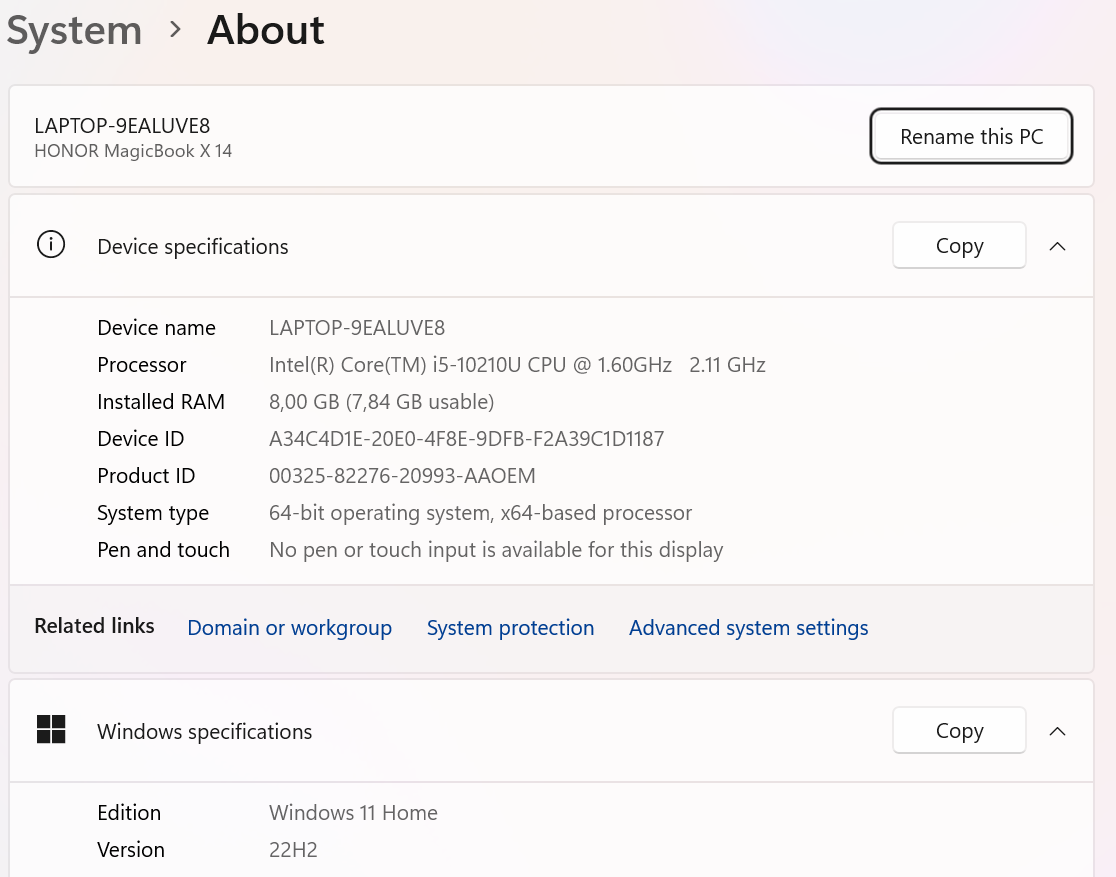
Task: Select the No pen or touch input text
Action: (x=495, y=550)
